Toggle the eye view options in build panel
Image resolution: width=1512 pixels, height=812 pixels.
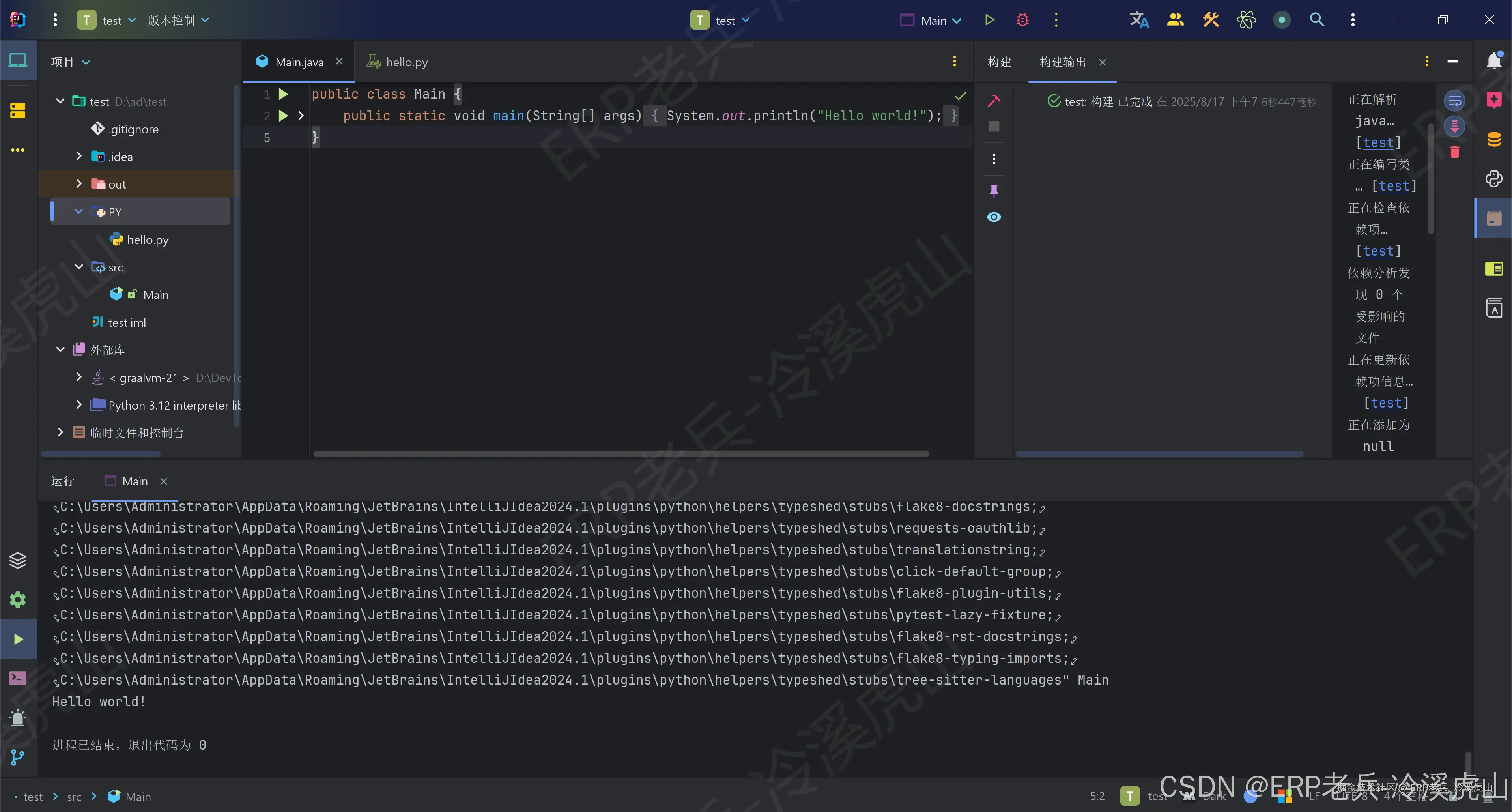994,217
